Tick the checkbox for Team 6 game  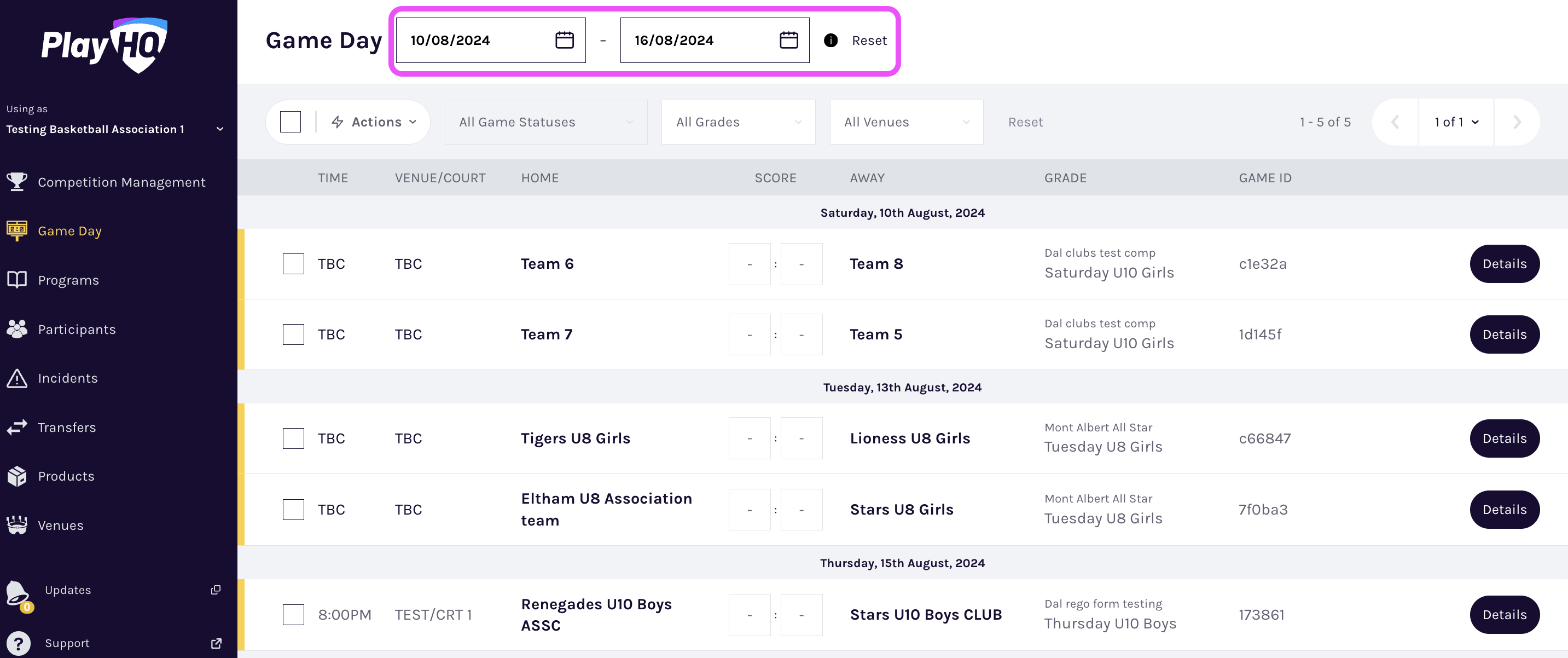(293, 264)
